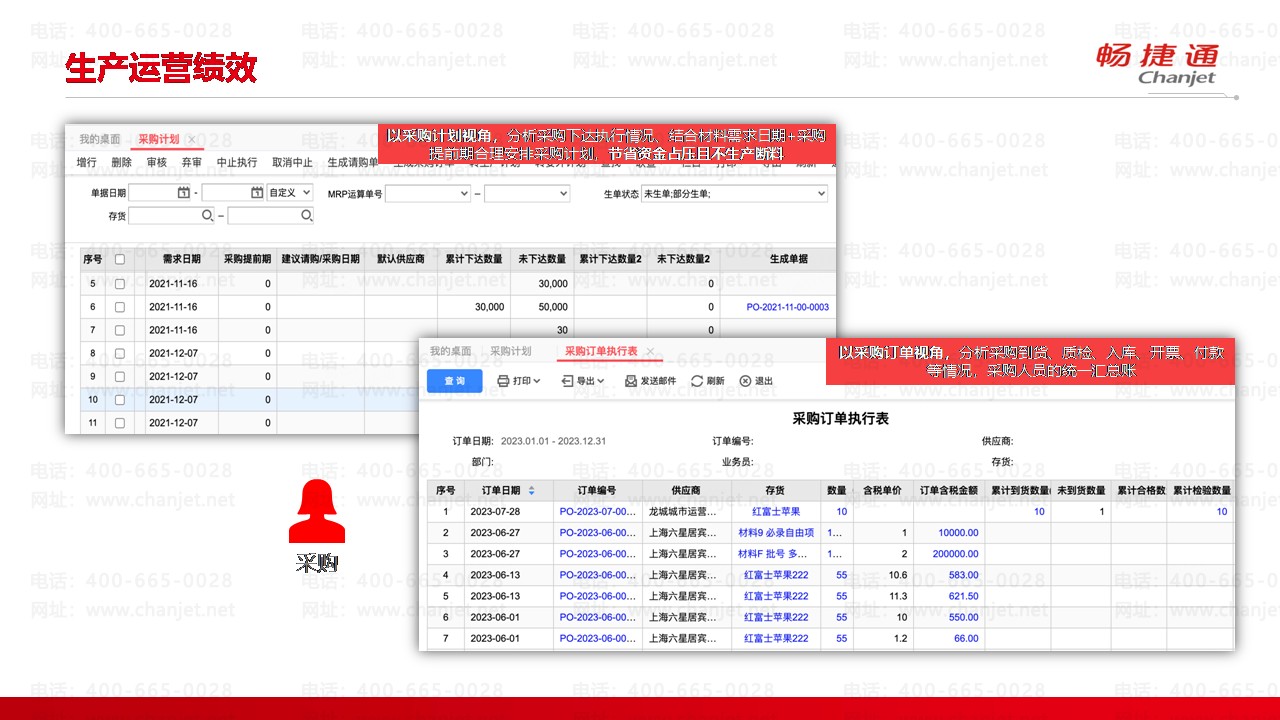This screenshot has width=1280, height=720.
Task: Open the 单据日期 start date calendar icon
Action: coord(183,192)
